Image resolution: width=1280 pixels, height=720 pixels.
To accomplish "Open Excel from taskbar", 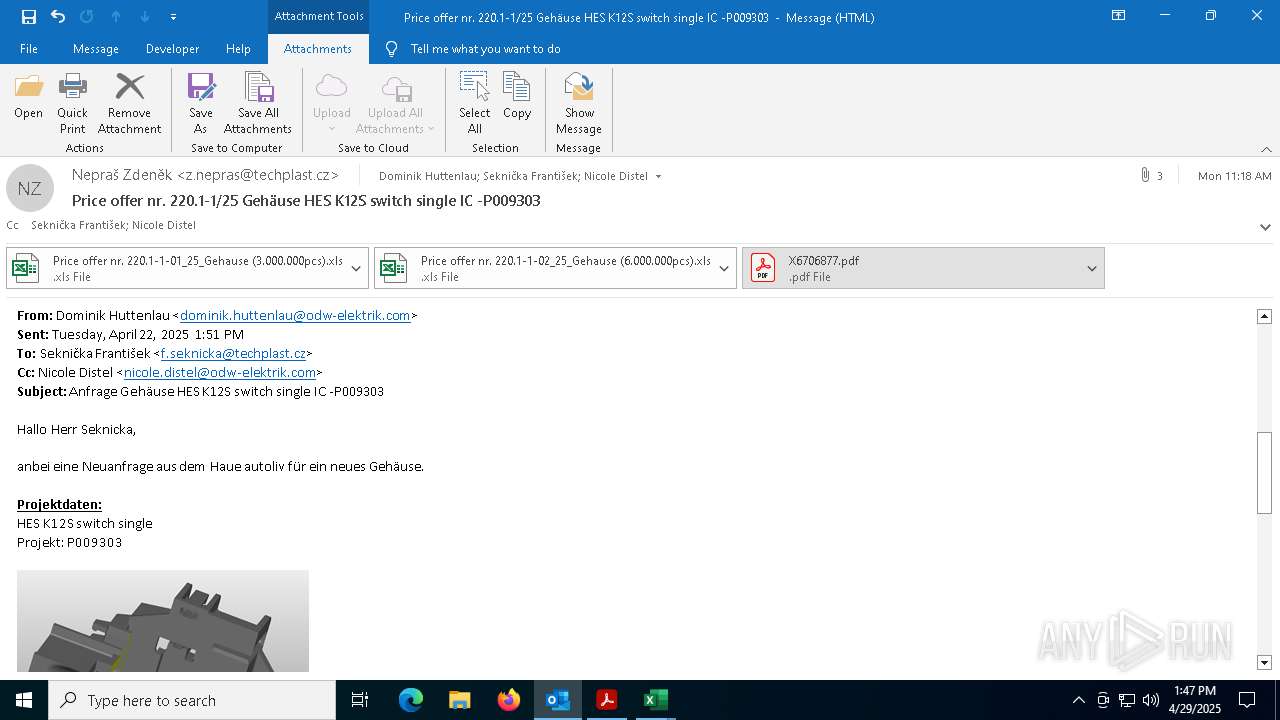I will [x=655, y=700].
